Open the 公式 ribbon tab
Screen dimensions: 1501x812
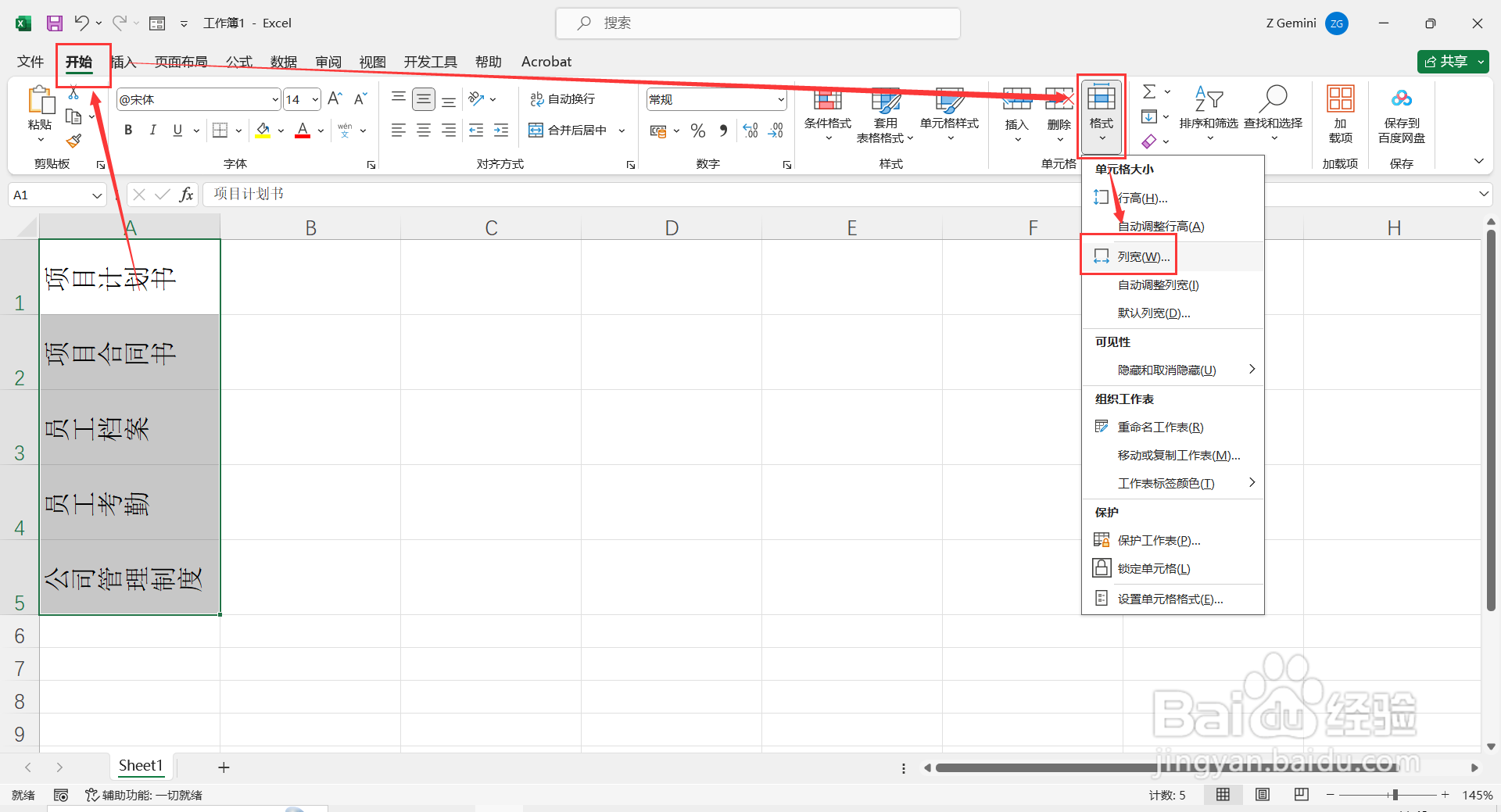pyautogui.click(x=239, y=62)
